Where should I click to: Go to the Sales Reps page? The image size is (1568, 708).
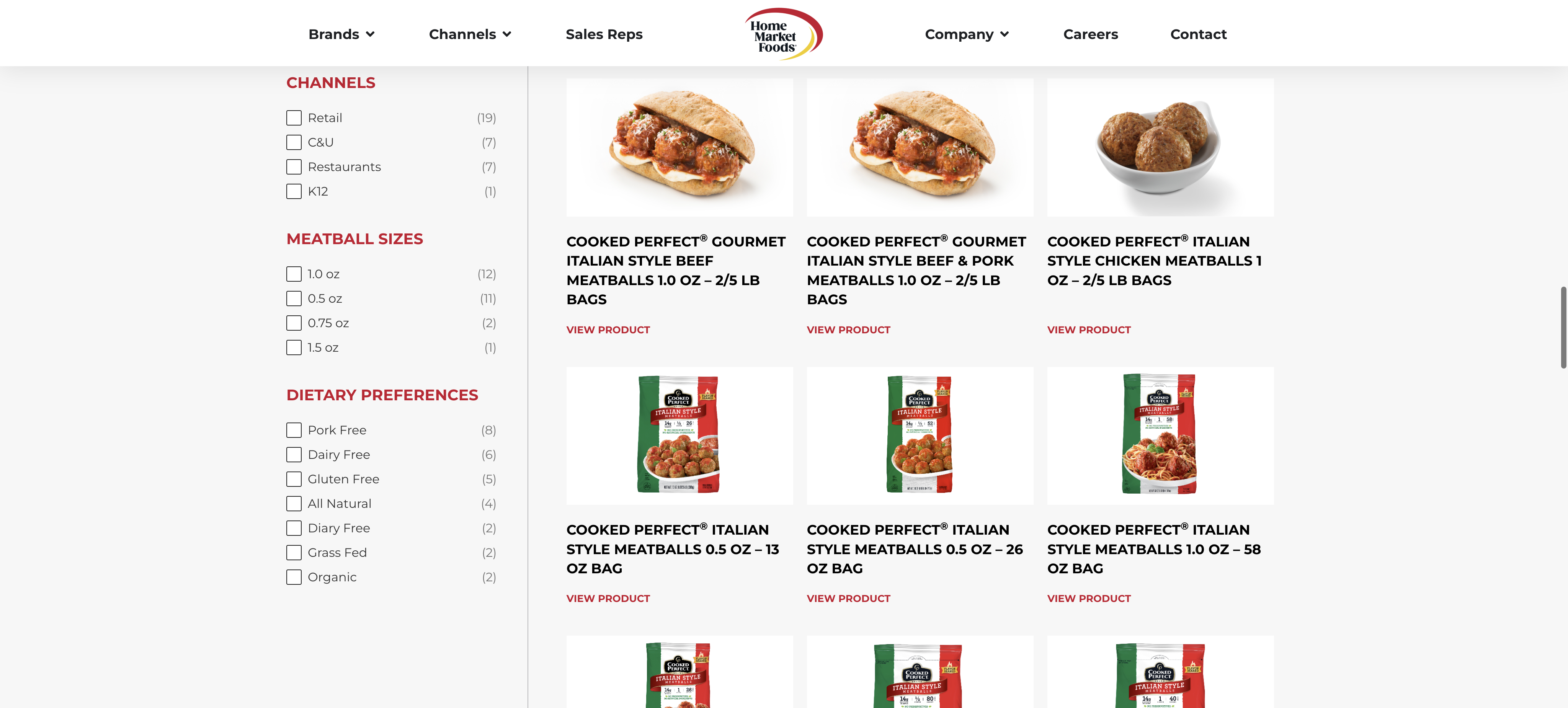pyautogui.click(x=604, y=34)
